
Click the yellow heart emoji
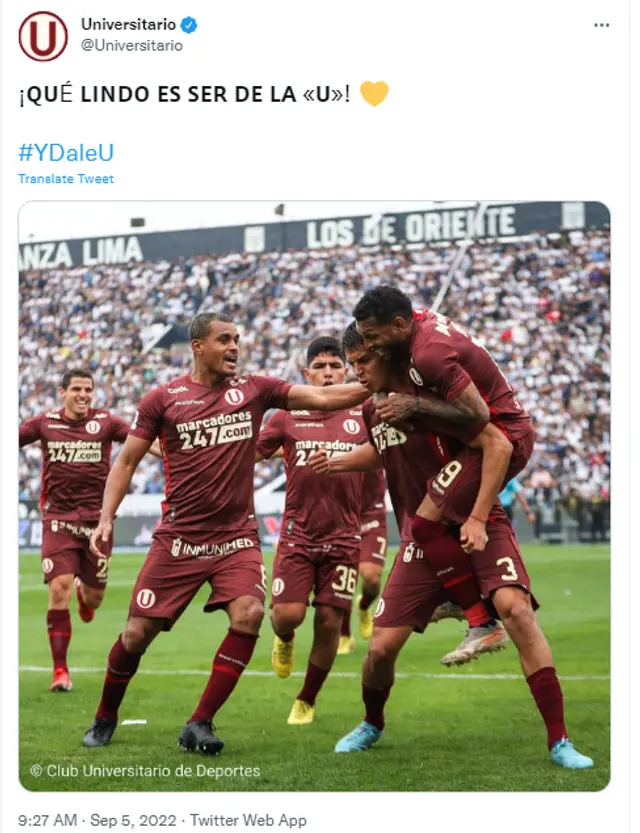(x=374, y=94)
